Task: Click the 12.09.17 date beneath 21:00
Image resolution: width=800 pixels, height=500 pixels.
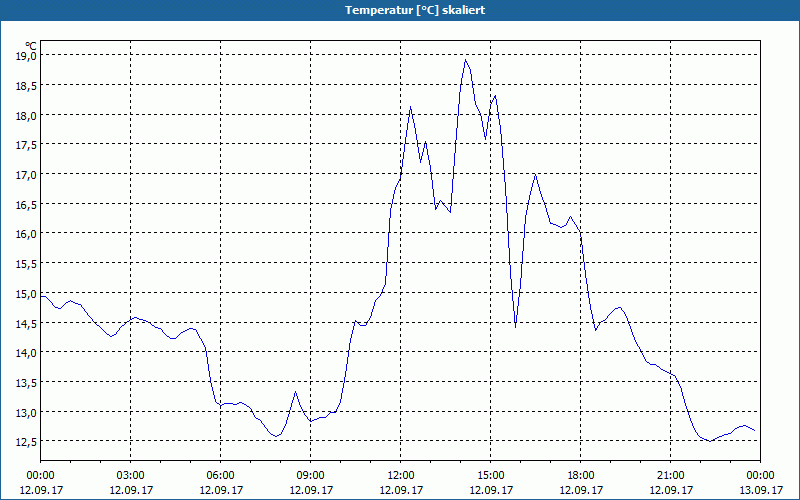Action: [670, 490]
